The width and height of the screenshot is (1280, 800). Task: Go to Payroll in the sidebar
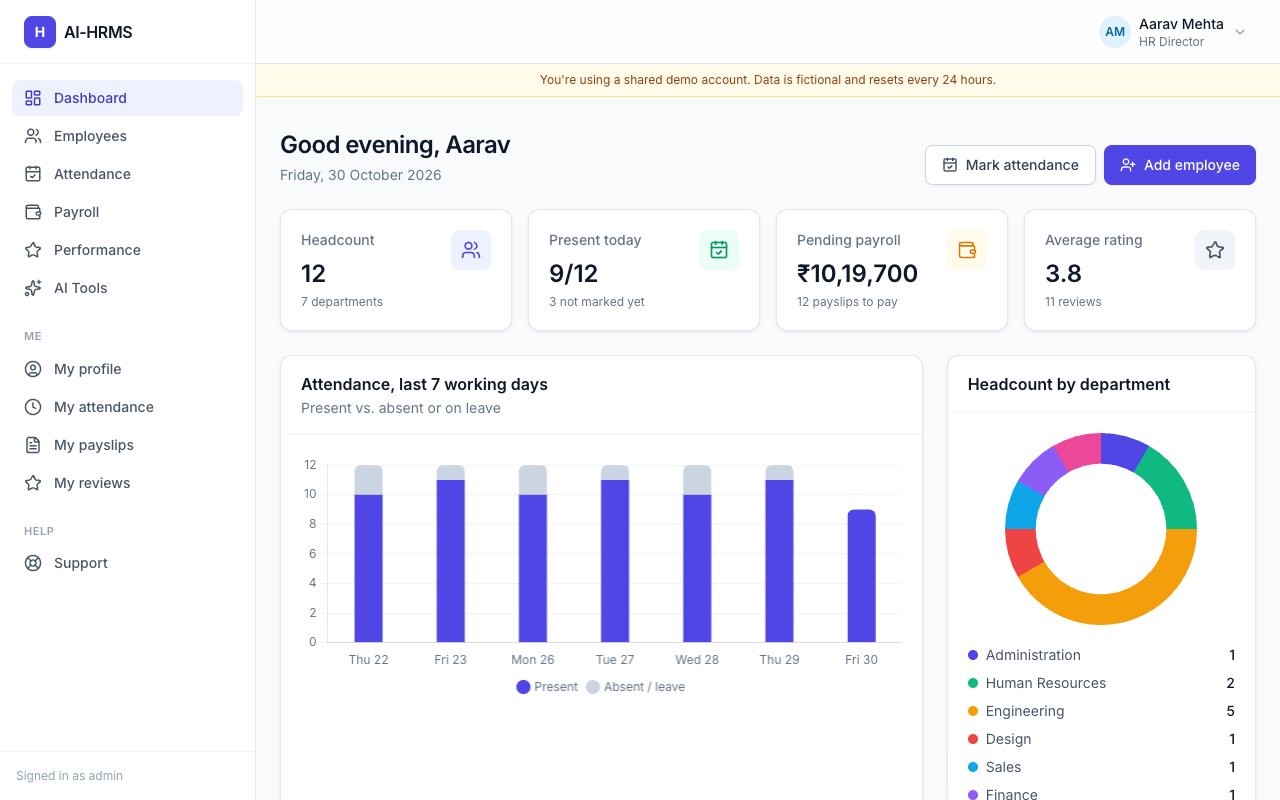click(127, 212)
